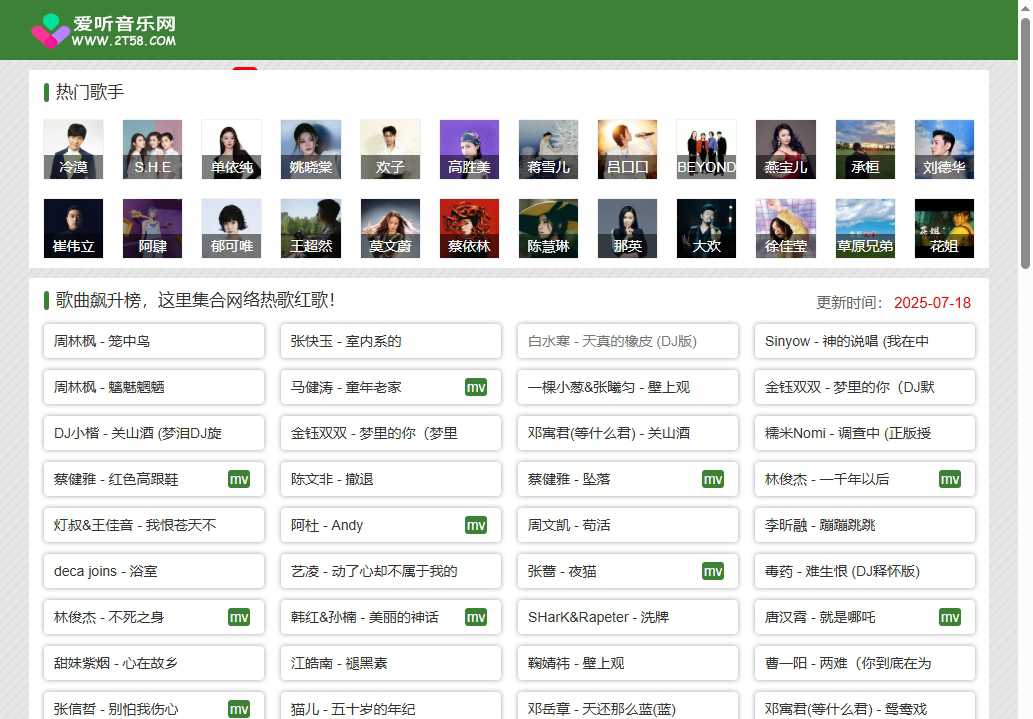Open the MV for 张蔷 - 夜猫
The width and height of the screenshot is (1033, 719).
[713, 571]
